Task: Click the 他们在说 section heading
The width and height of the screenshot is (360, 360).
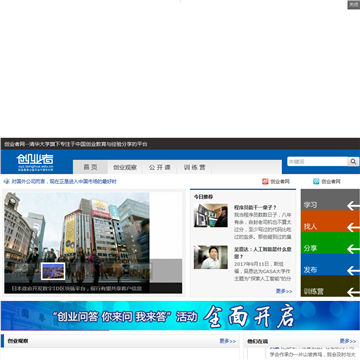Action: (x=257, y=341)
